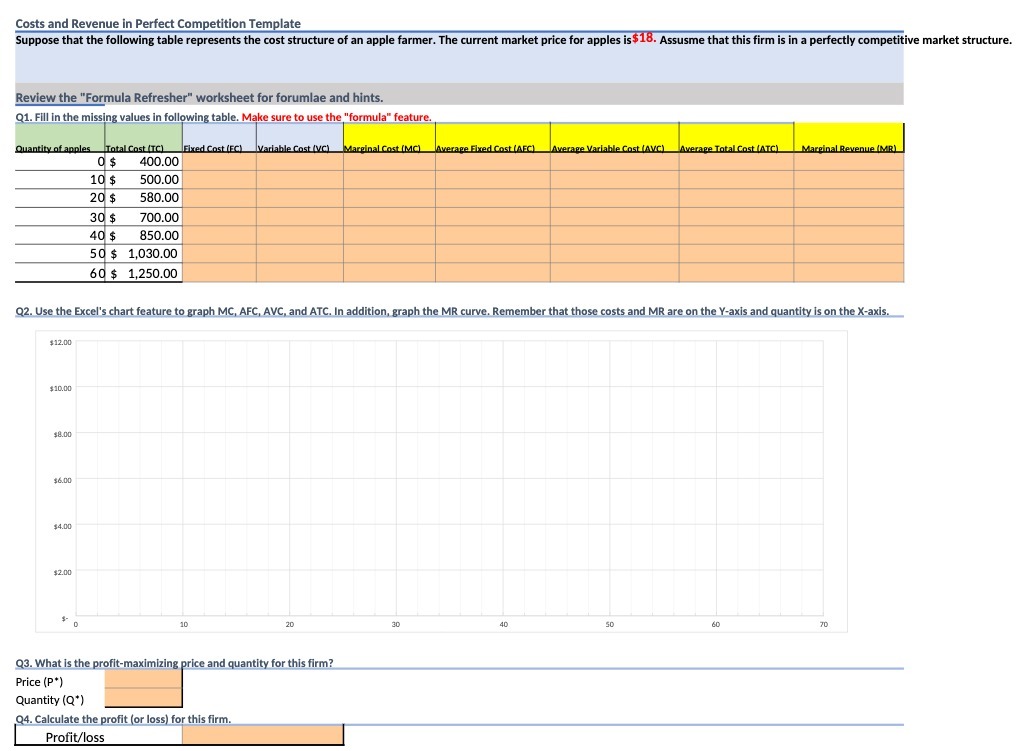
Task: Select the total cost cell showing 580.00
Action: [x=143, y=198]
